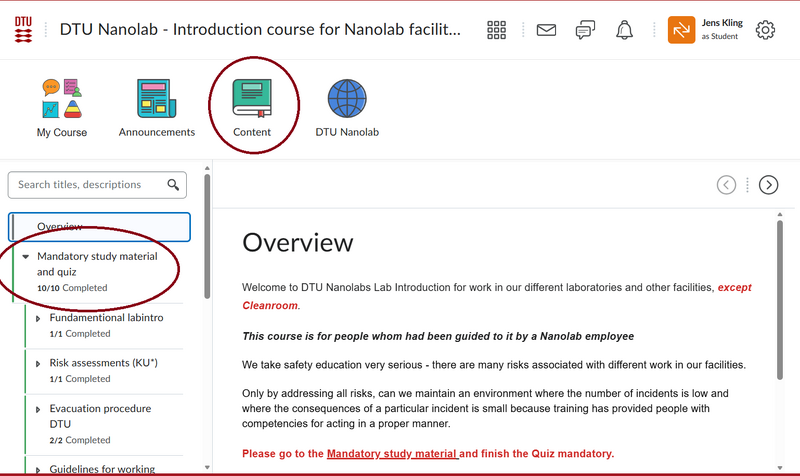
Task: Go to previous content page arrow
Action: pyautogui.click(x=726, y=185)
